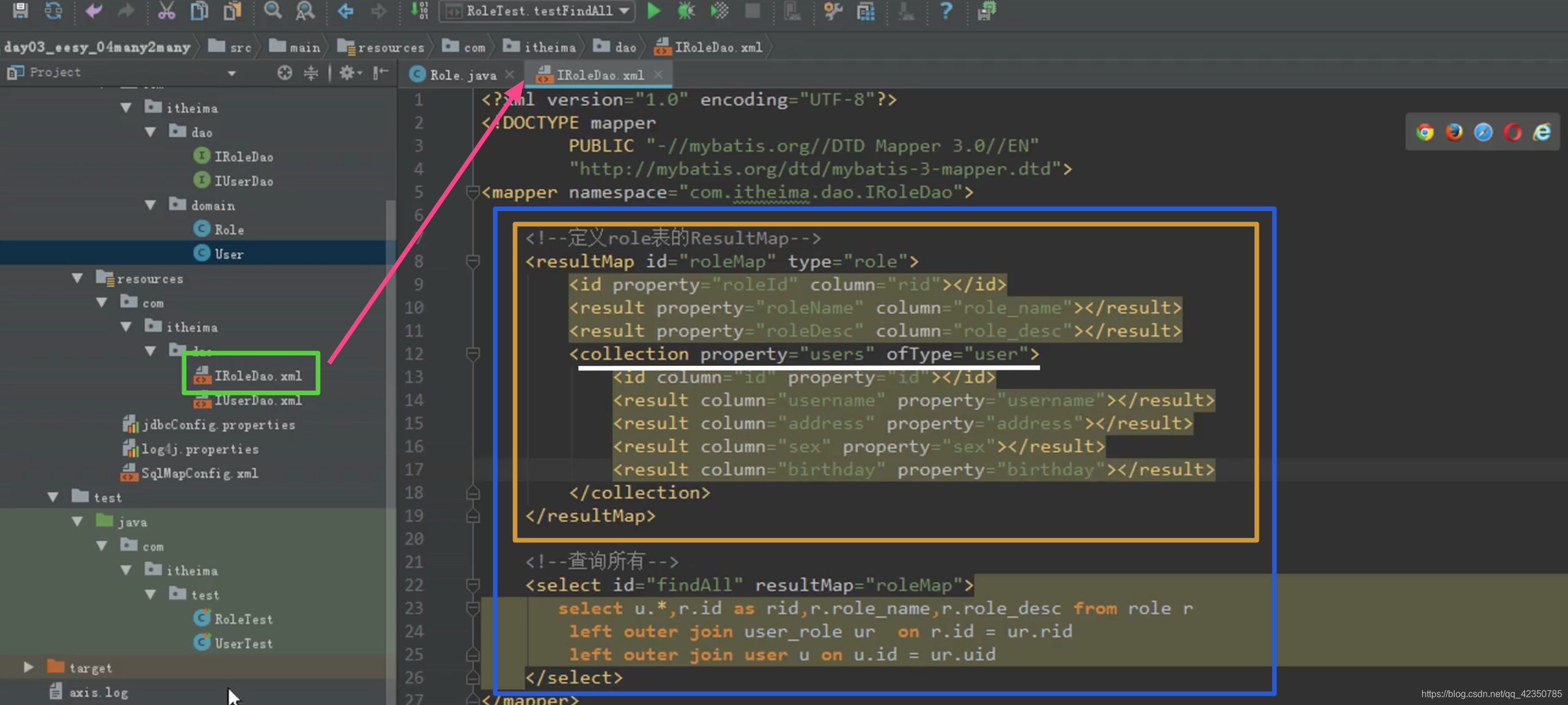Select axis.log file
Screen dimensions: 1568x705
pyautogui.click(x=89, y=692)
